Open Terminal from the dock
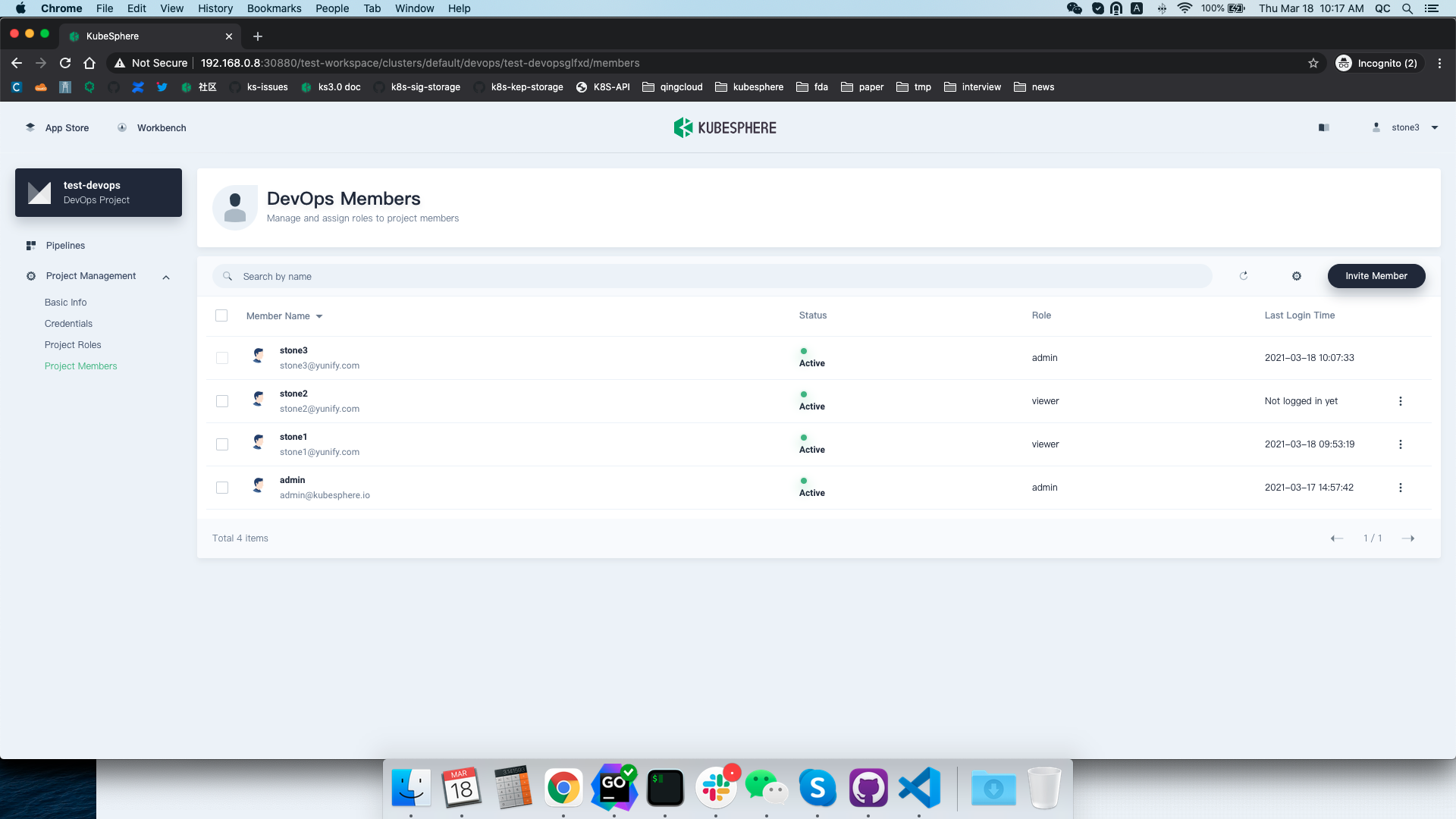 coord(665,788)
